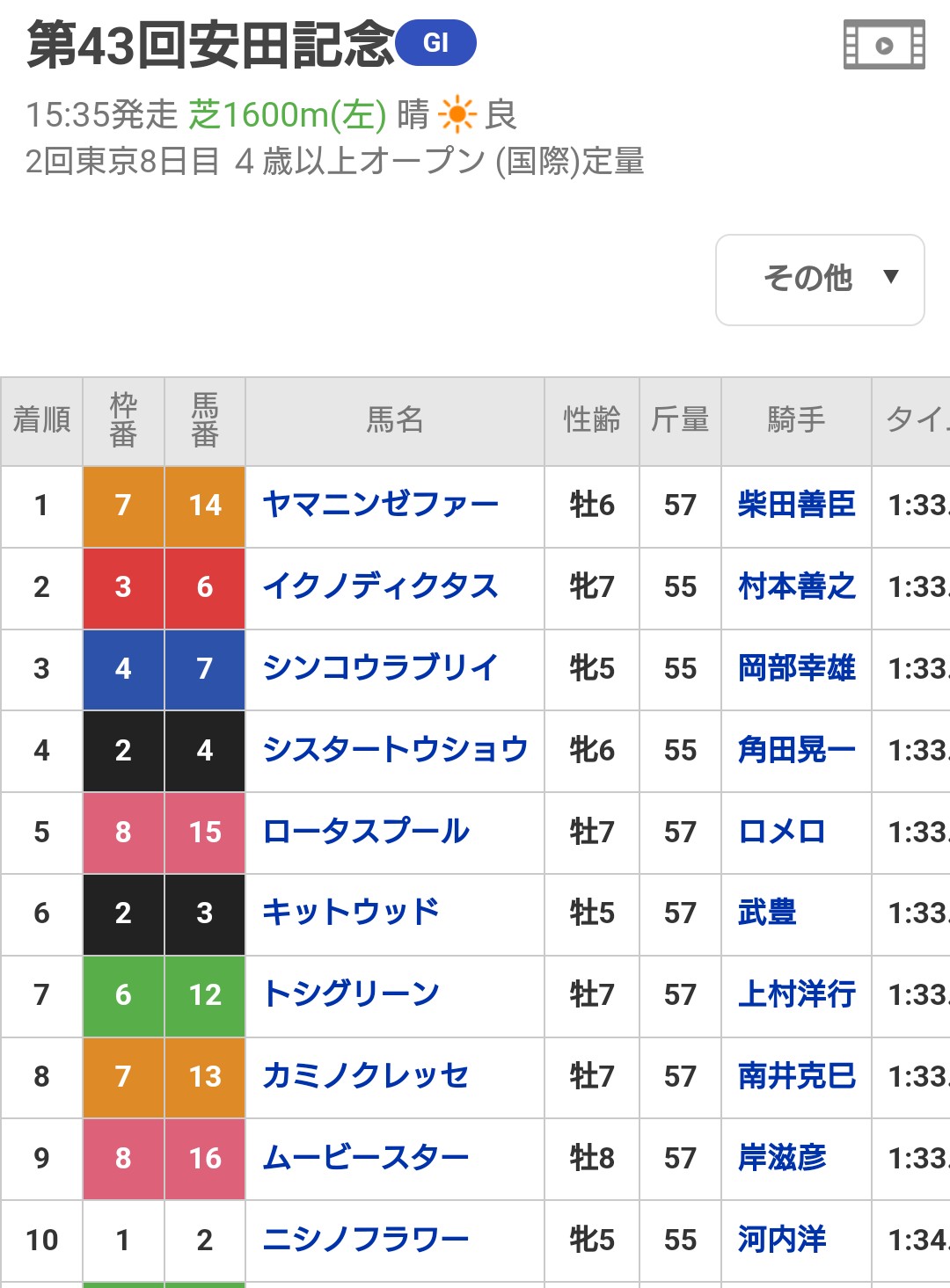The height and width of the screenshot is (1288, 950).
Task: Click orange horse number 14 cell
Action: pyautogui.click(x=205, y=506)
